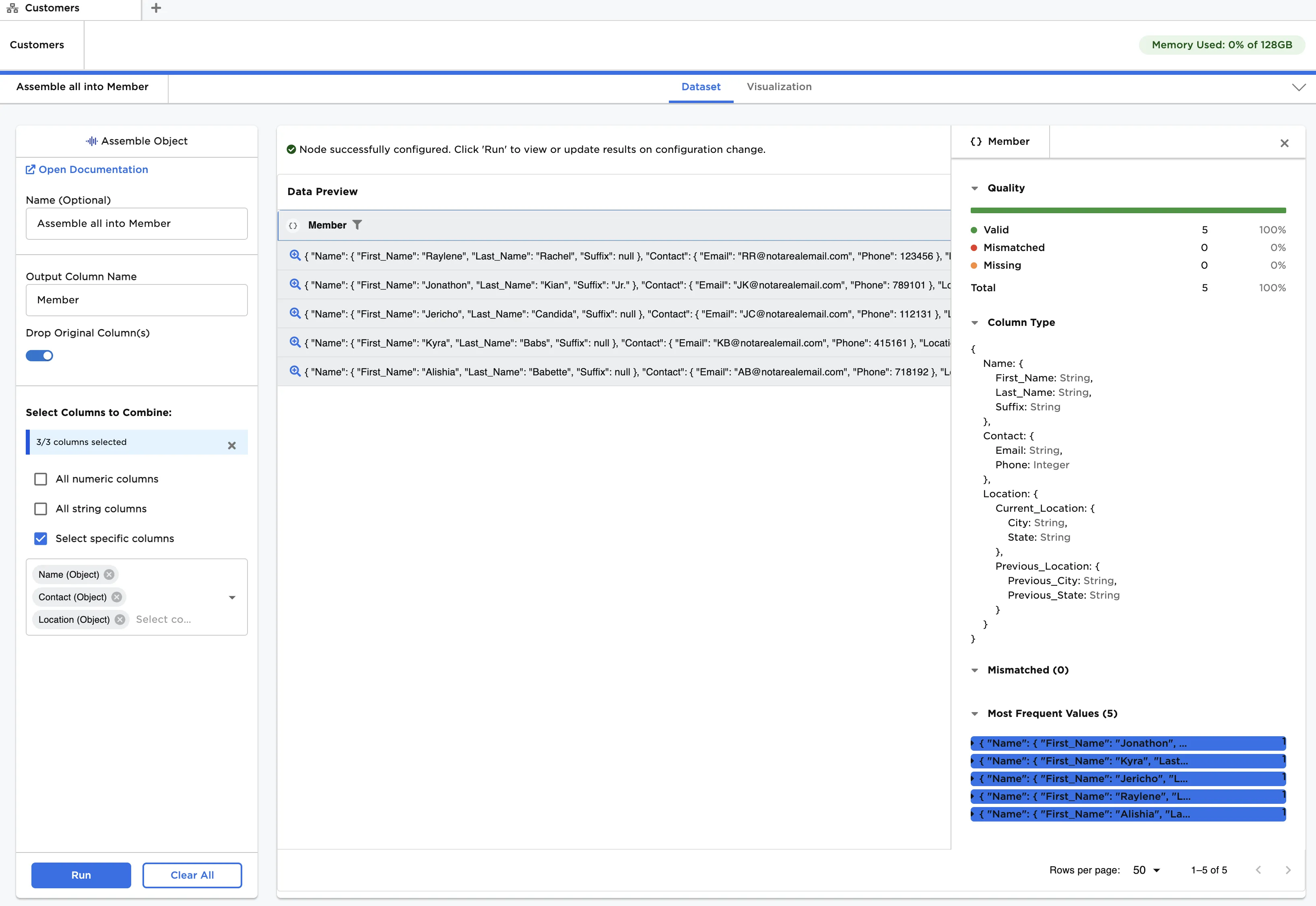The image size is (1316, 906).
Task: Enable the All numeric columns checkbox
Action: click(40, 479)
